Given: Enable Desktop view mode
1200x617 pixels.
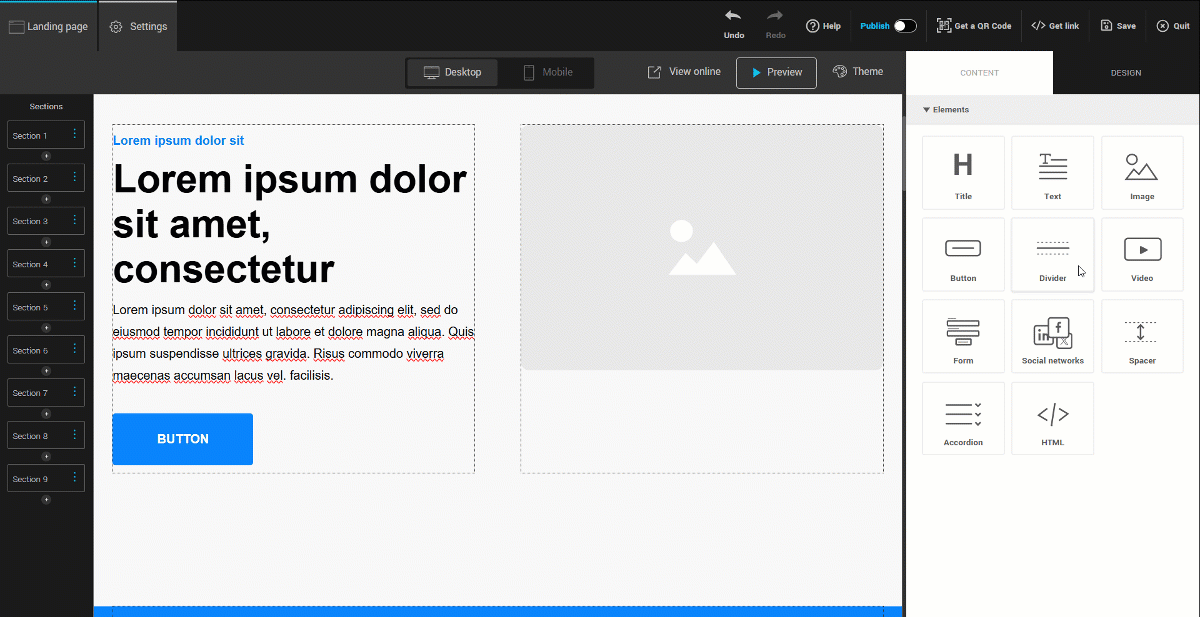Looking at the screenshot, I should [452, 72].
